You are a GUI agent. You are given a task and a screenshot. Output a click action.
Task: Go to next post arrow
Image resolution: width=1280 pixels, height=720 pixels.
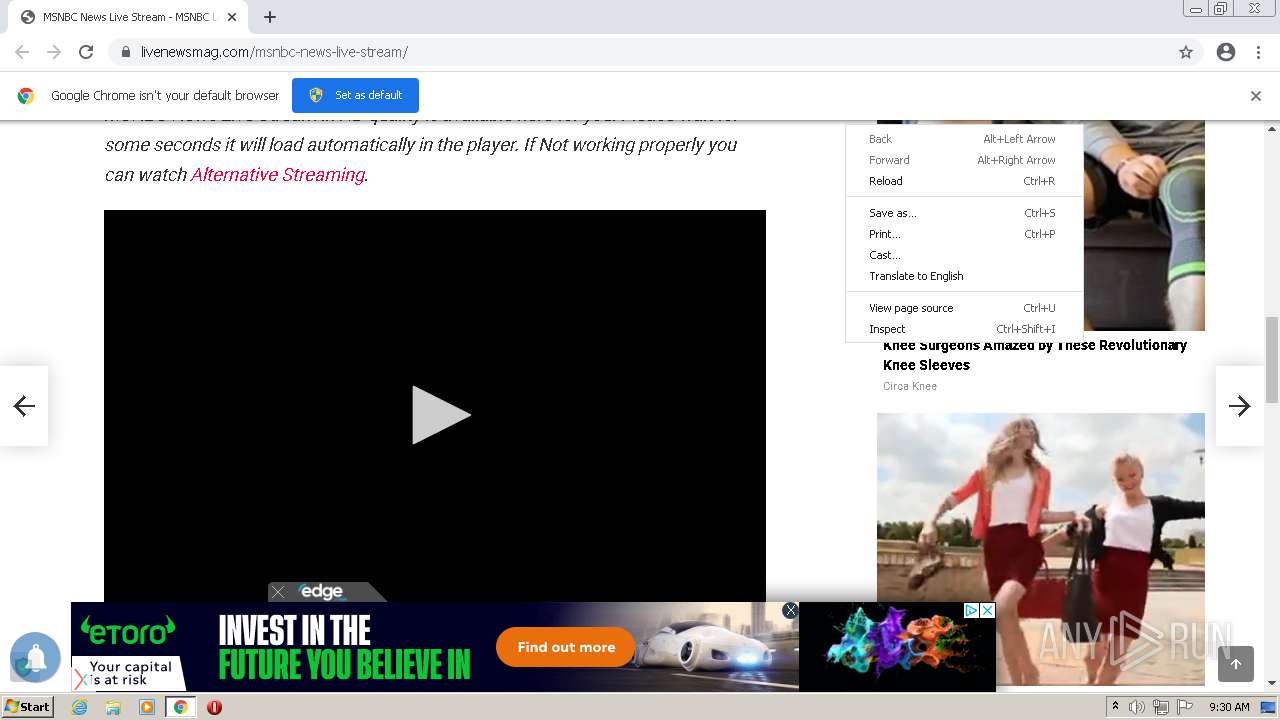pyautogui.click(x=1240, y=406)
